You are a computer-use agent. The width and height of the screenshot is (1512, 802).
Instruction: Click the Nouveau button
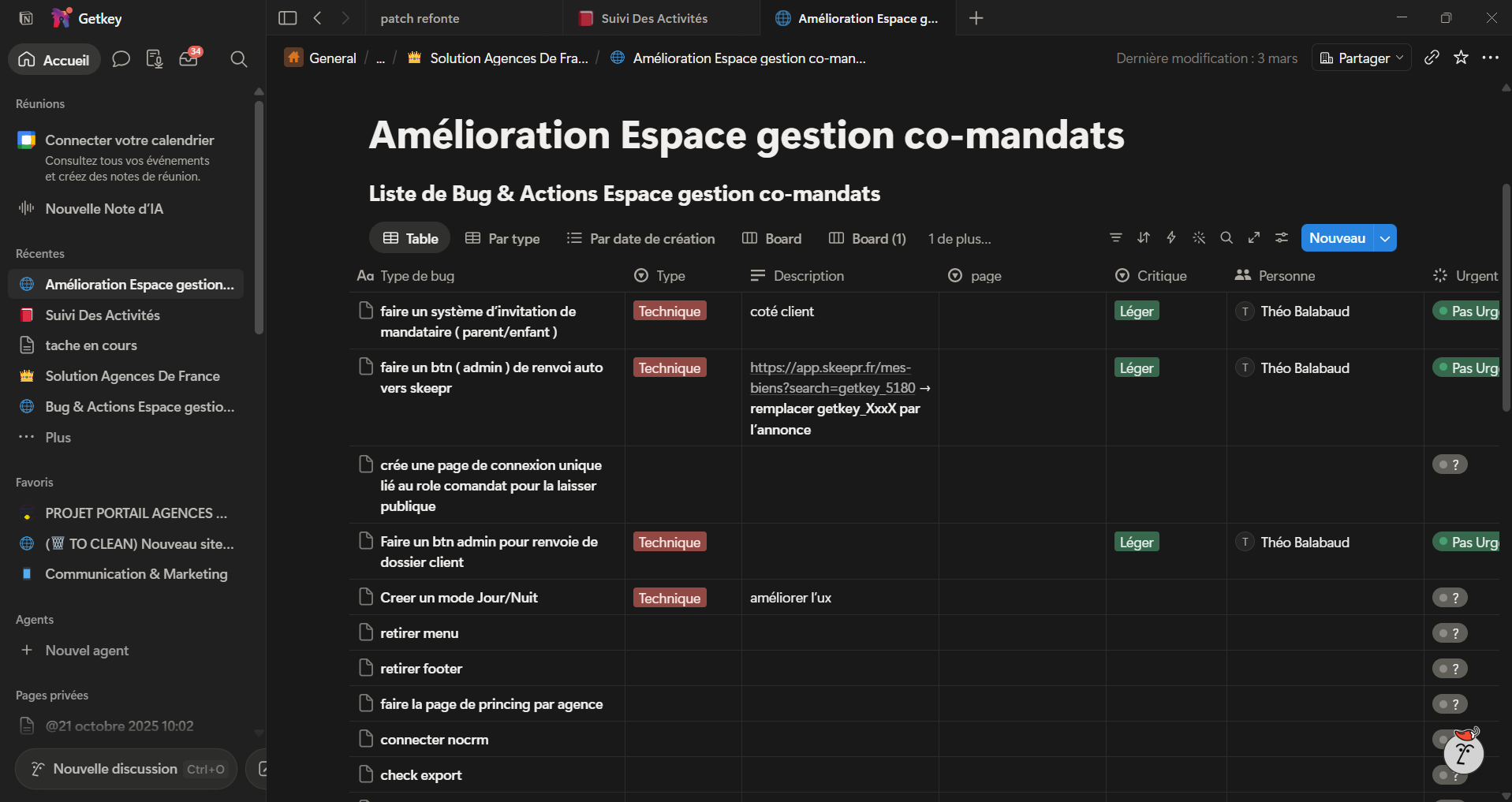1337,238
